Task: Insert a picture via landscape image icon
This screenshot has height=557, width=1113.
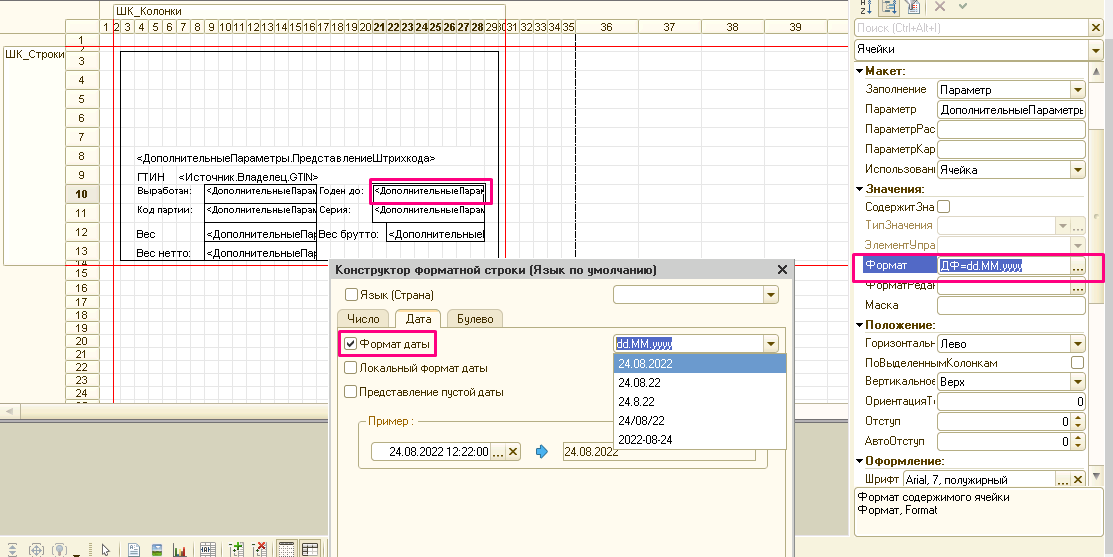Action: [x=157, y=549]
